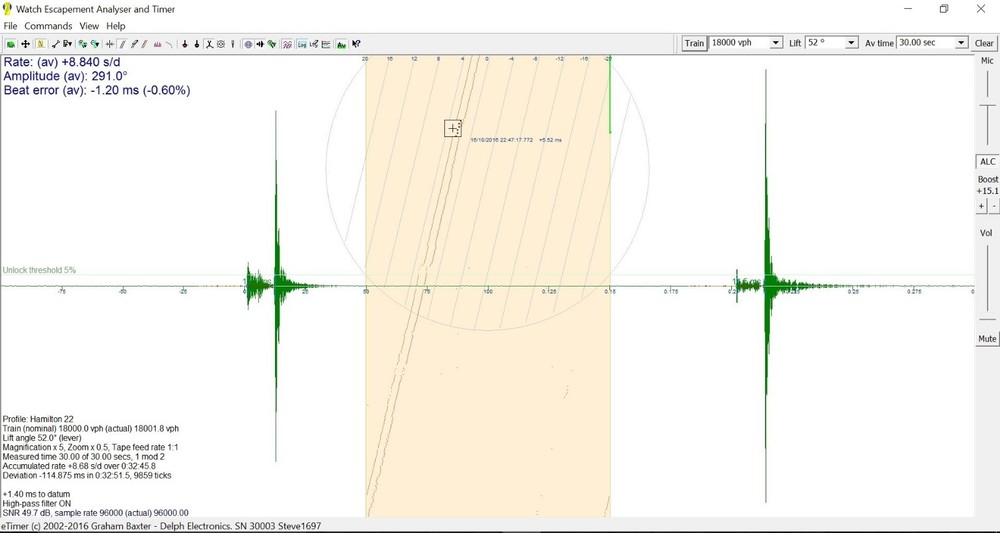Open the View menu
1000x533 pixels.
coord(89,26)
